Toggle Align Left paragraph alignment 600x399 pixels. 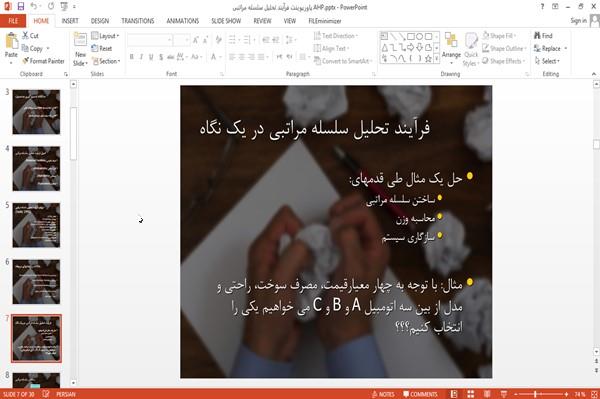pos(232,57)
